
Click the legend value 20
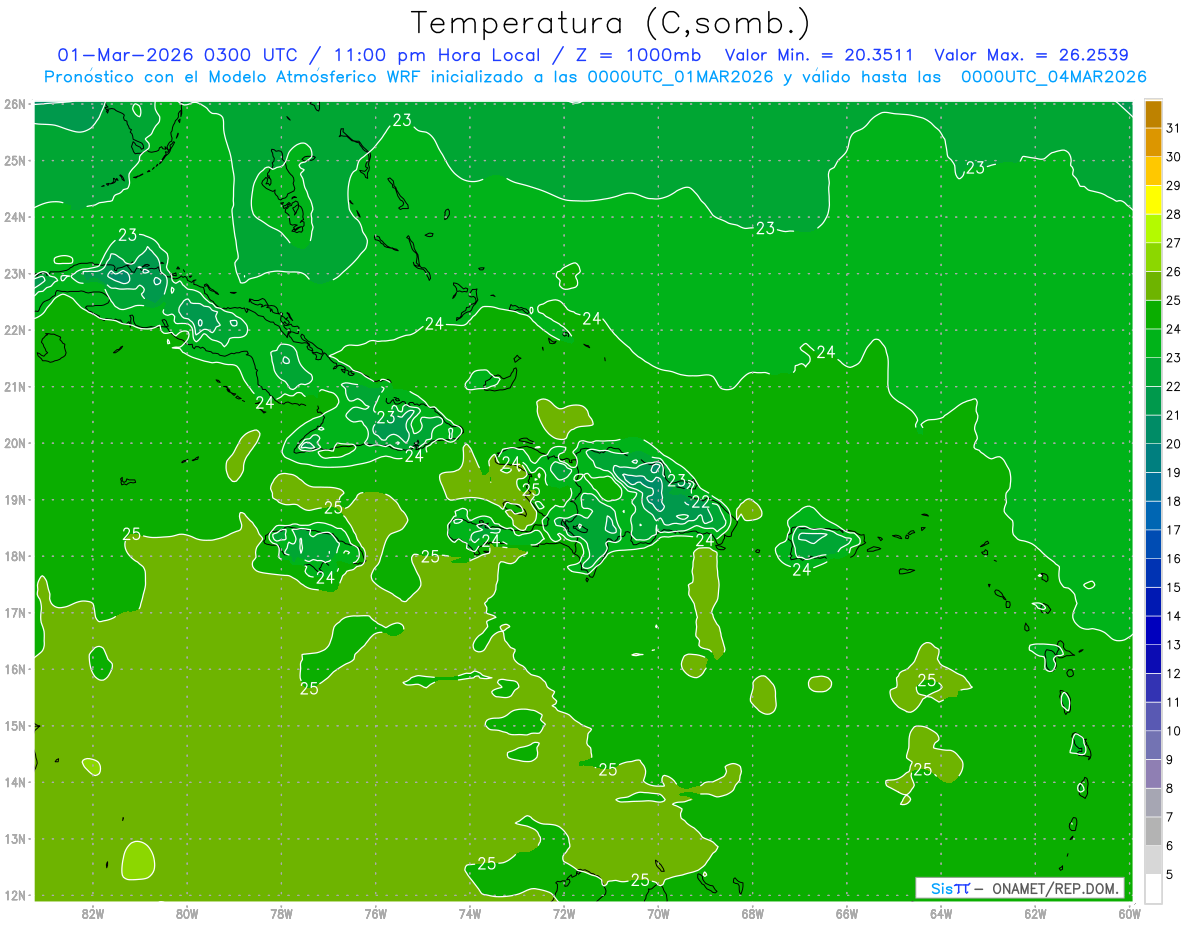point(1173,444)
